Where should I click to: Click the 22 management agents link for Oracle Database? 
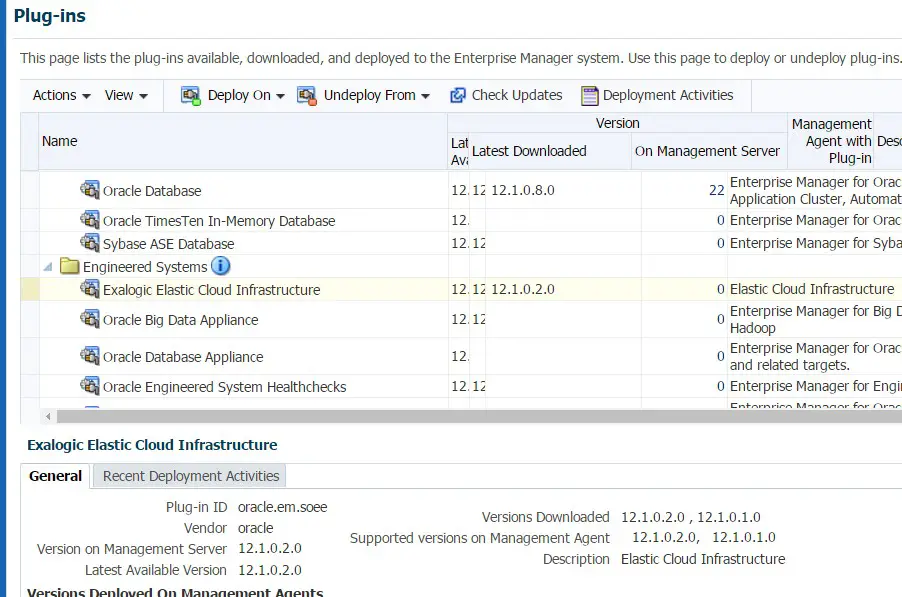[x=717, y=190]
